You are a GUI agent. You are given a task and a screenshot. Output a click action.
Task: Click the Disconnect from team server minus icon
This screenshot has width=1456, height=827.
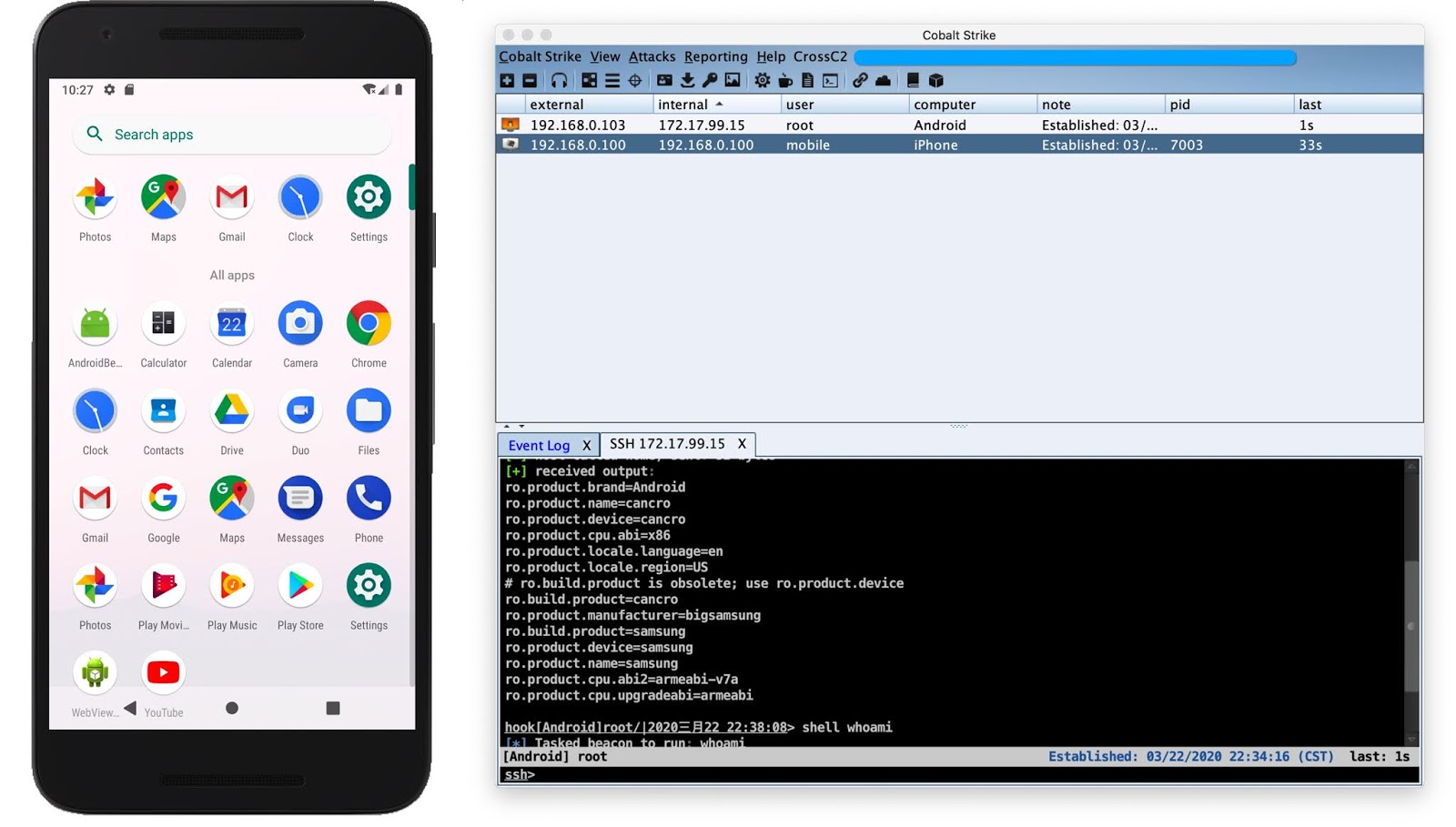pyautogui.click(x=530, y=81)
